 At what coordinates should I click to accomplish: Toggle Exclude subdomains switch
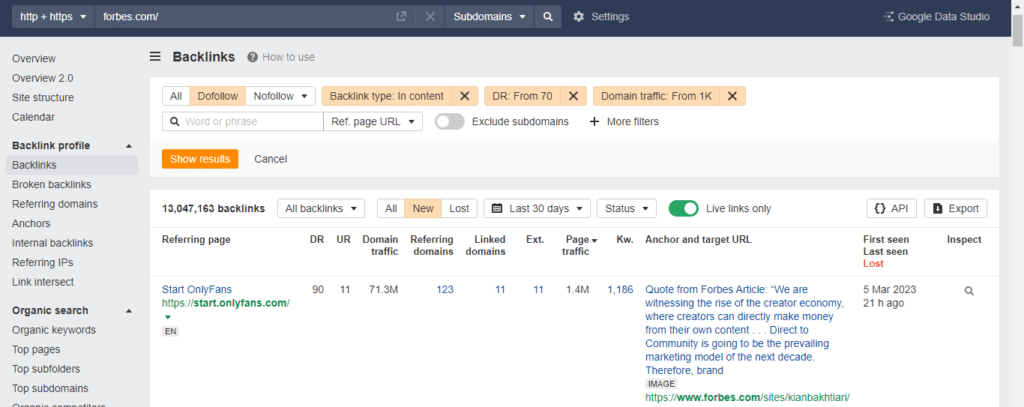tap(450, 122)
